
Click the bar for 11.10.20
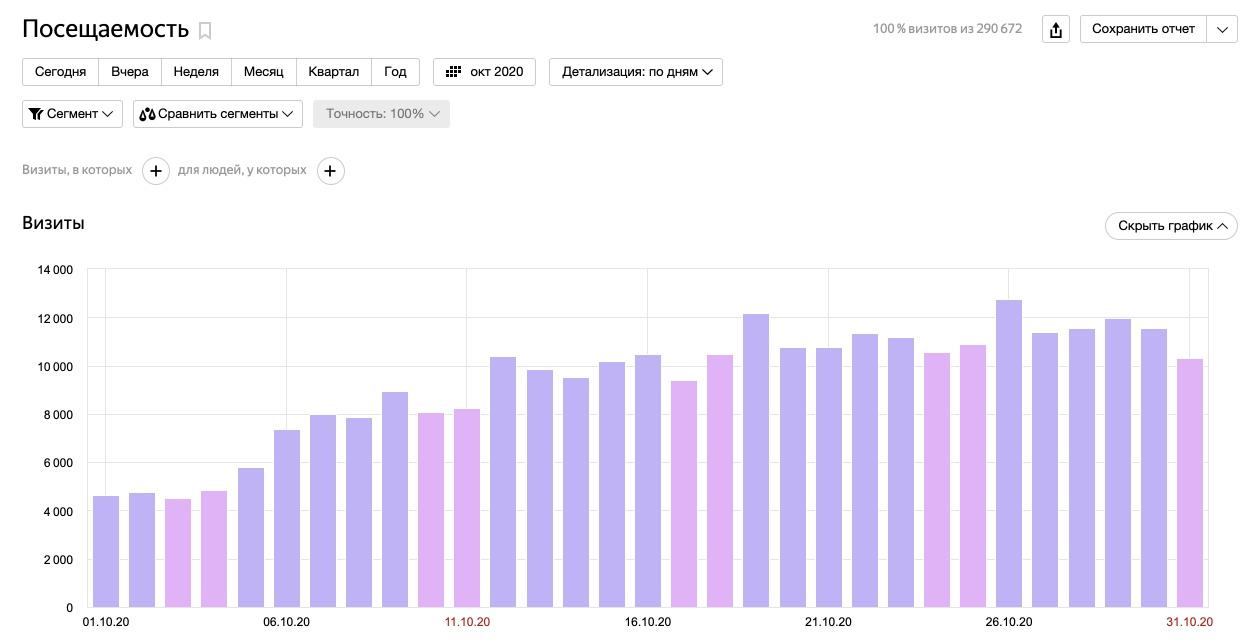pyautogui.click(x=467, y=508)
